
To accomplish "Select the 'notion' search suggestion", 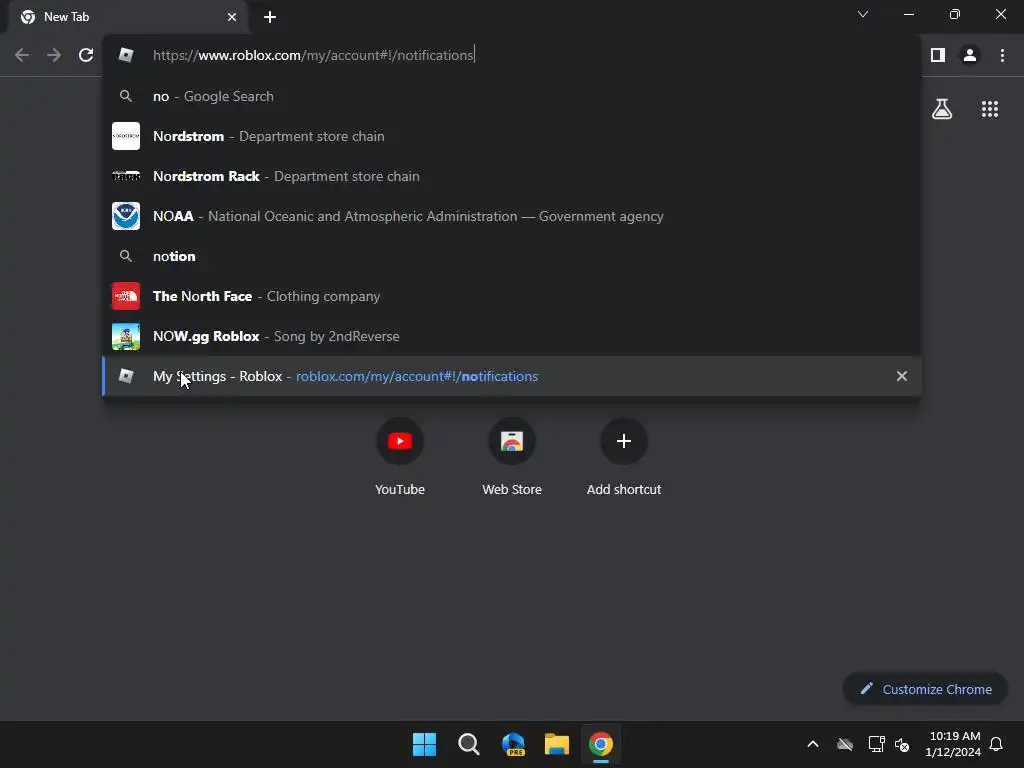I will pyautogui.click(x=512, y=256).
